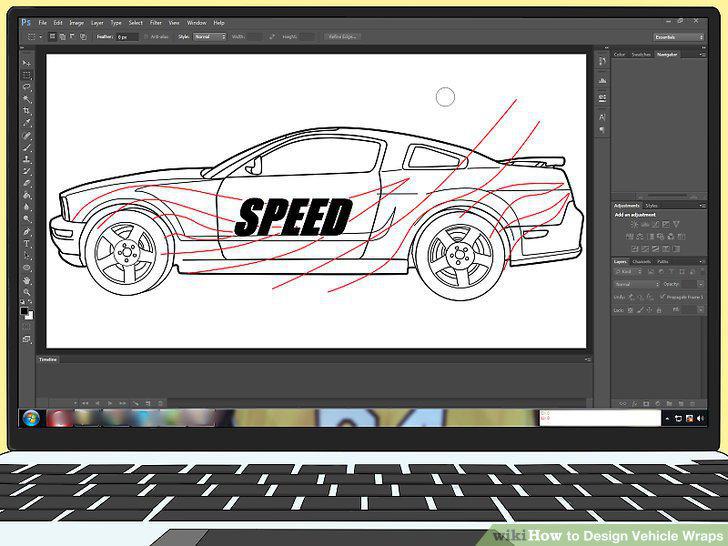This screenshot has height=546, width=728.
Task: Select the Pen tool
Action: 26,232
